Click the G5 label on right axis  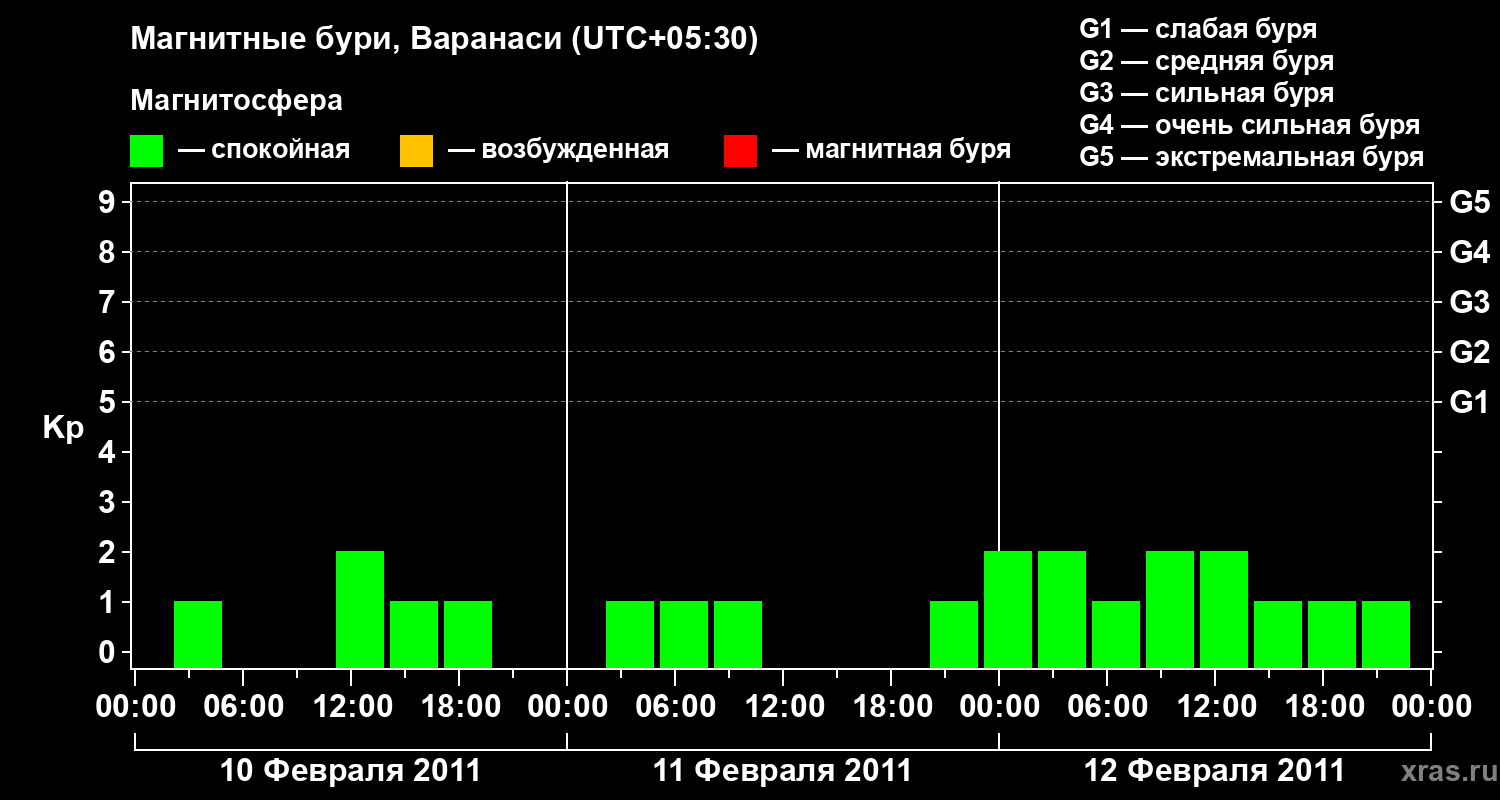(1469, 202)
